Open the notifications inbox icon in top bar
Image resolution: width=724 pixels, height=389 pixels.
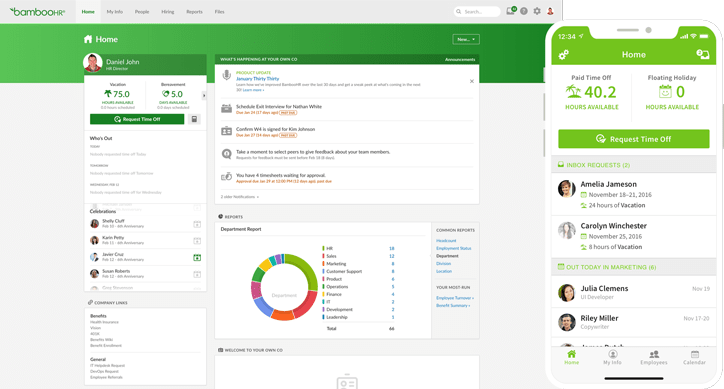point(511,11)
